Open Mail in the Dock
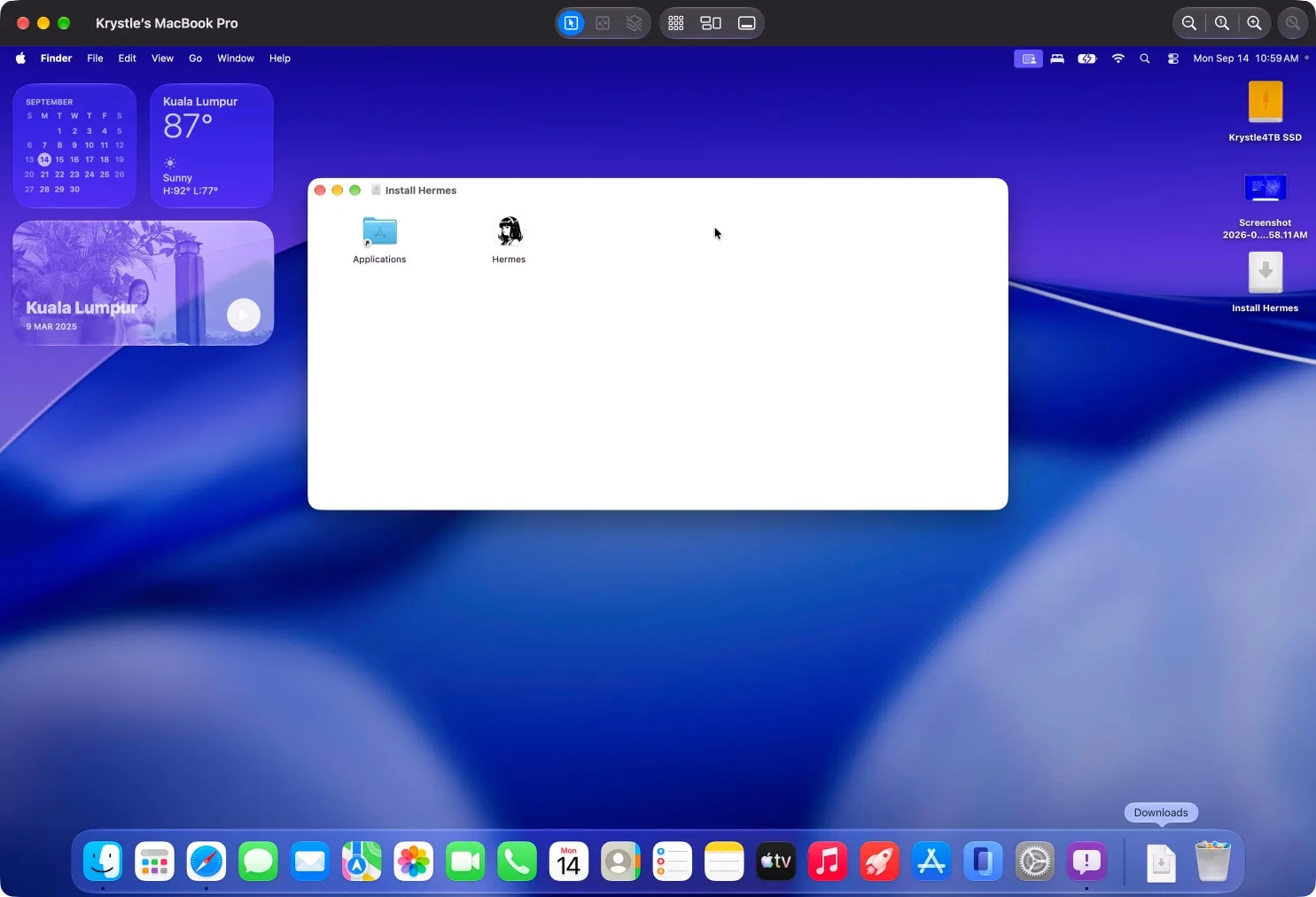The height and width of the screenshot is (897, 1316). pyautogui.click(x=310, y=861)
